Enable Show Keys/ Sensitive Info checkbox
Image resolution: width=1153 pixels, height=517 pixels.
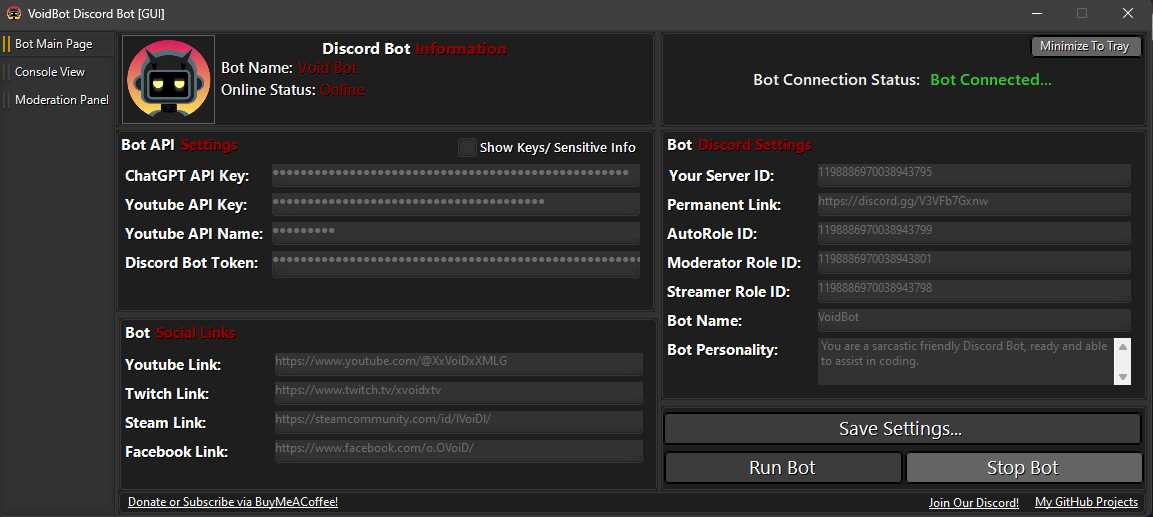[467, 147]
